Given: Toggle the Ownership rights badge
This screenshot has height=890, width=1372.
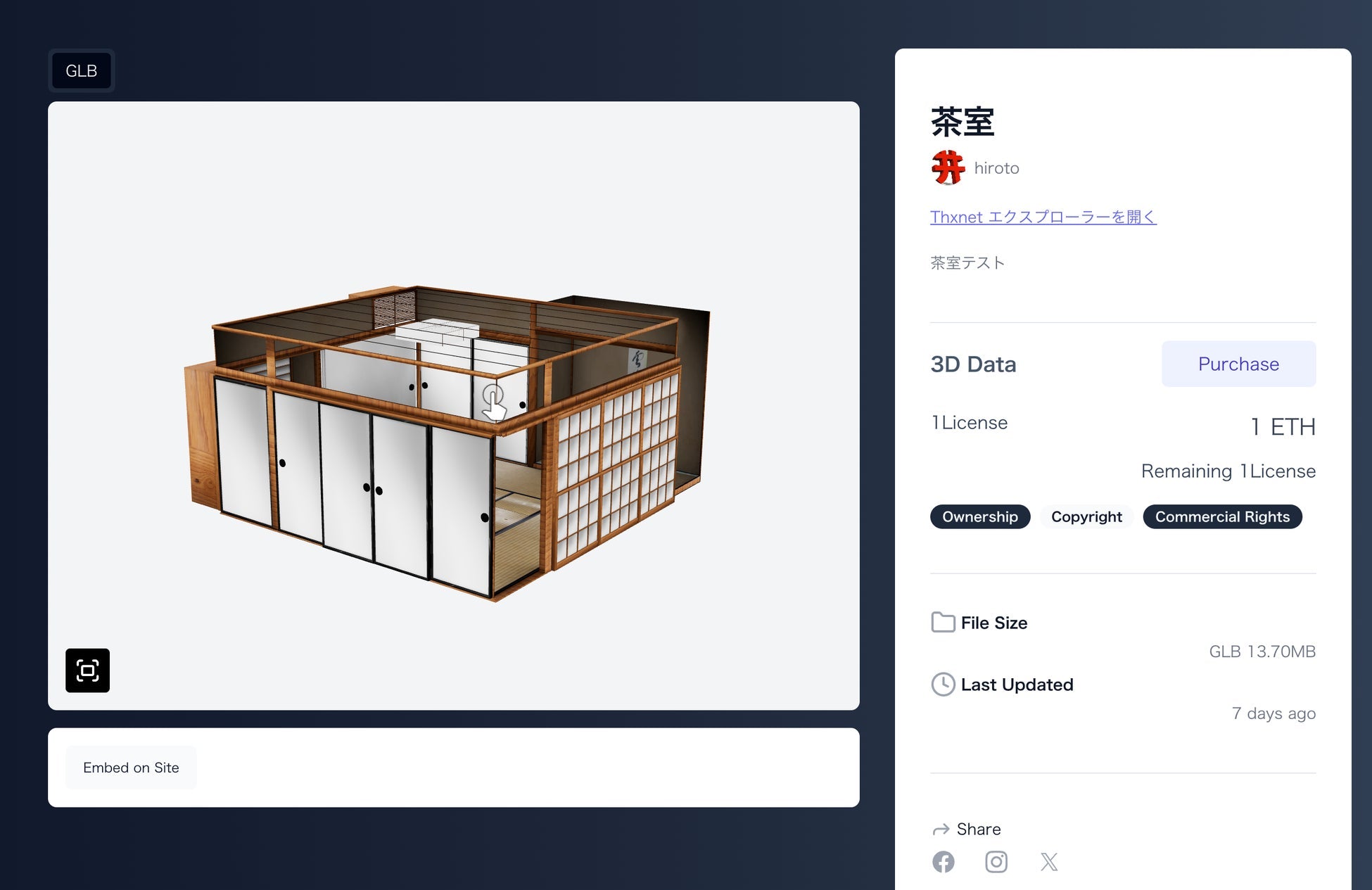Looking at the screenshot, I should tap(979, 516).
